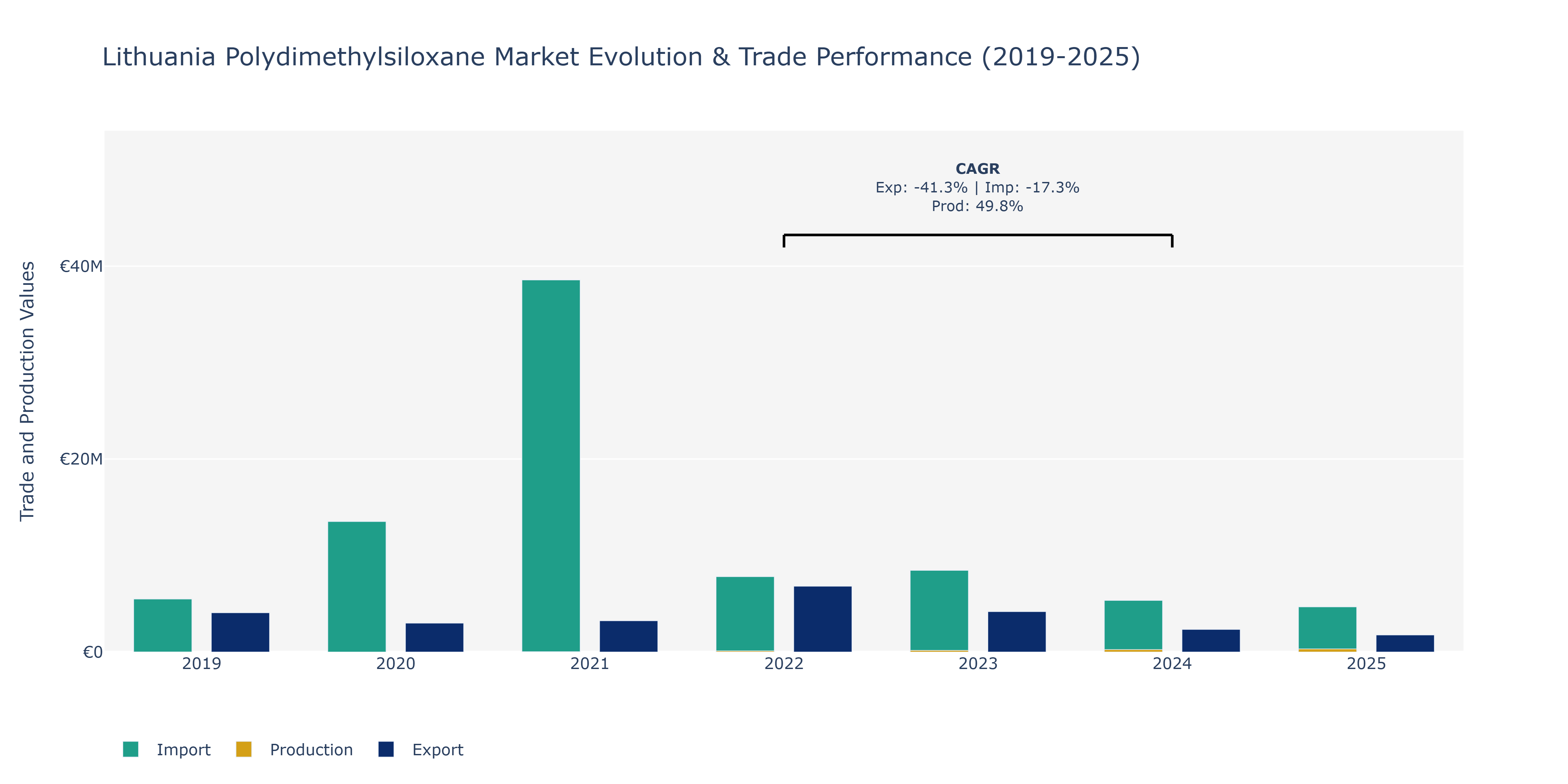This screenshot has height=784, width=1568.
Task: Click the 'Exp: -41.3% | Imp: -17.3%' text
Action: 978,188
